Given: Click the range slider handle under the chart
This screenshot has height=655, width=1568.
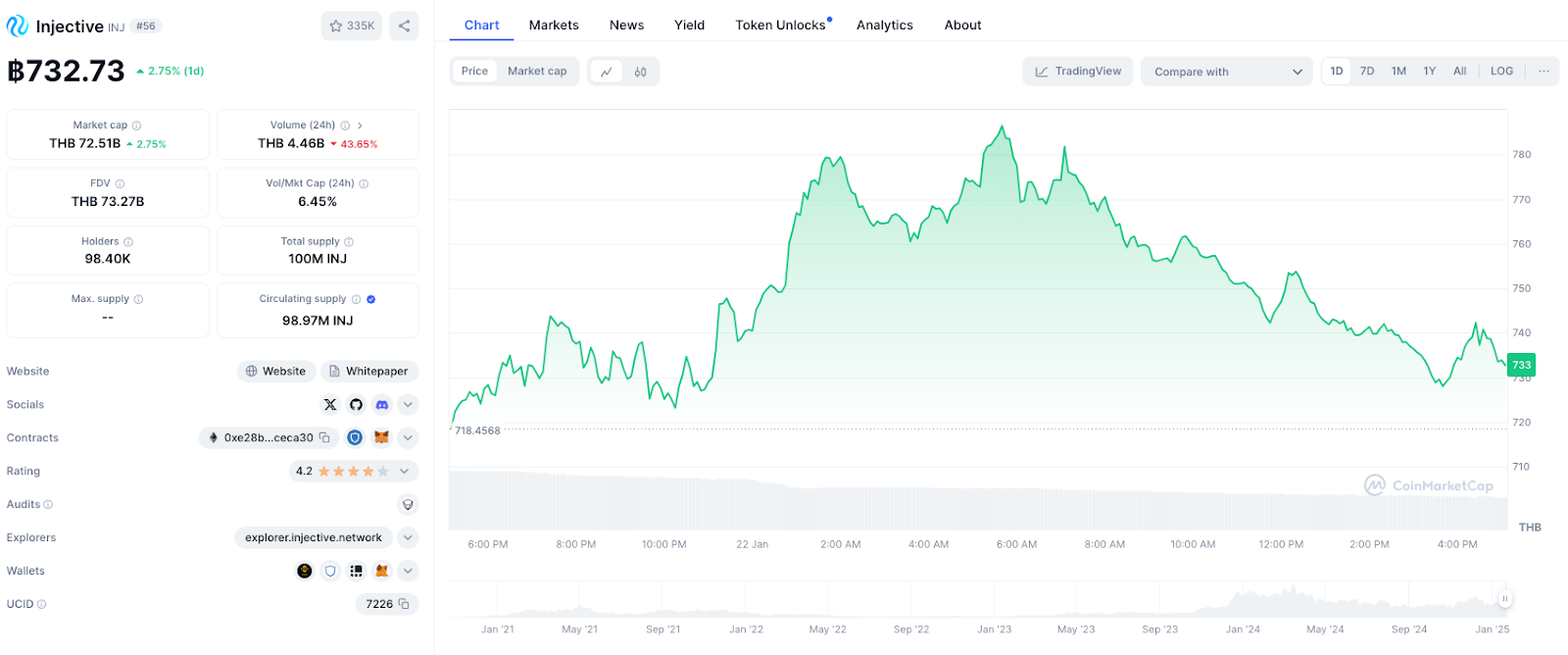Looking at the screenshot, I should [1505, 598].
